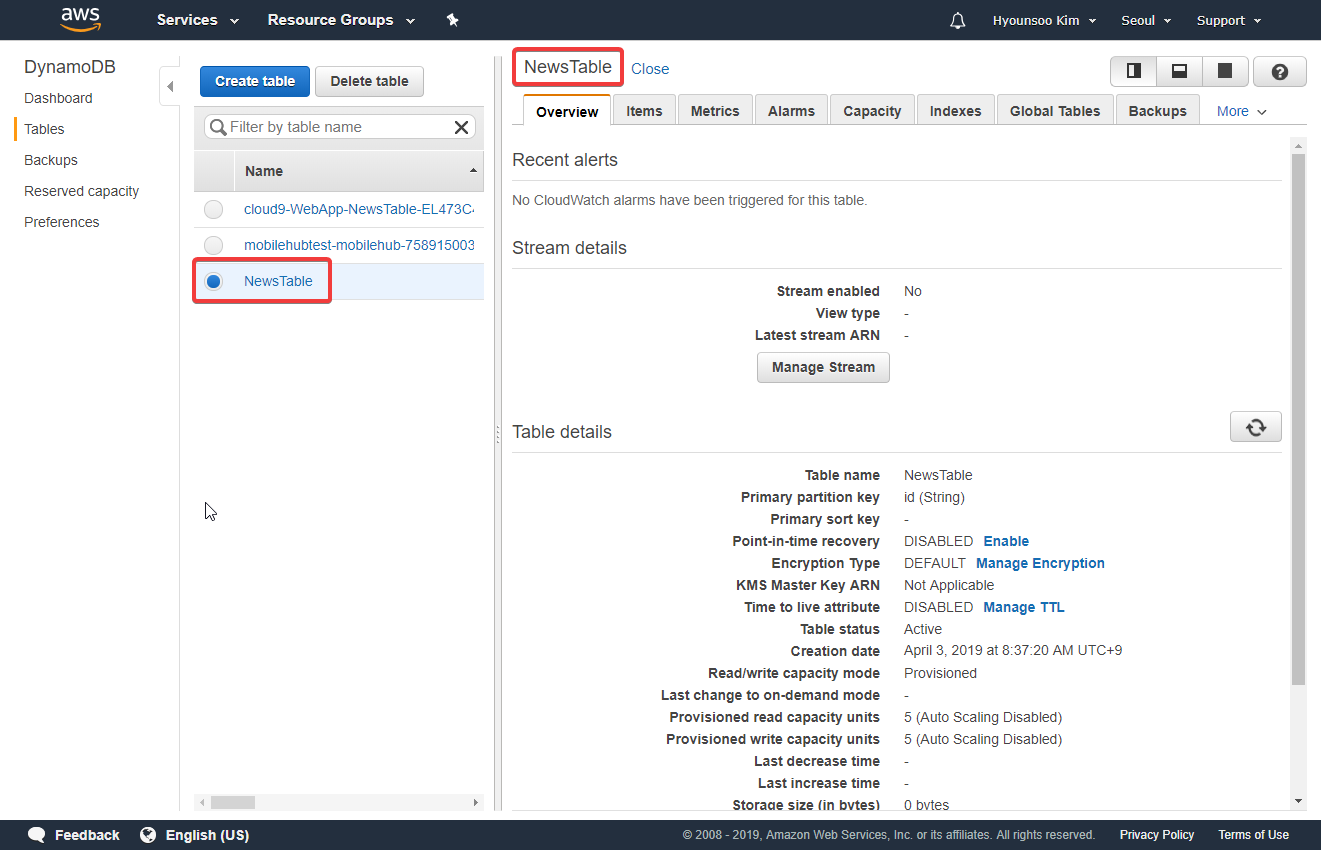This screenshot has width=1321, height=850.
Task: Click the English (US) language selector
Action: click(x=207, y=835)
